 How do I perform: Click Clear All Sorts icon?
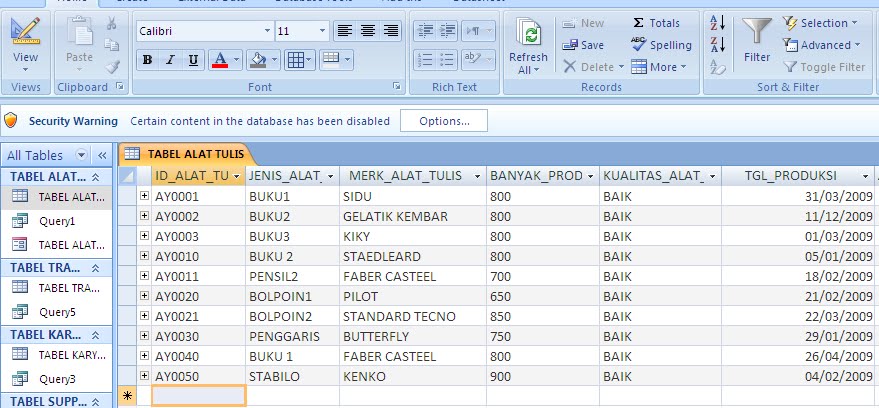[x=718, y=67]
